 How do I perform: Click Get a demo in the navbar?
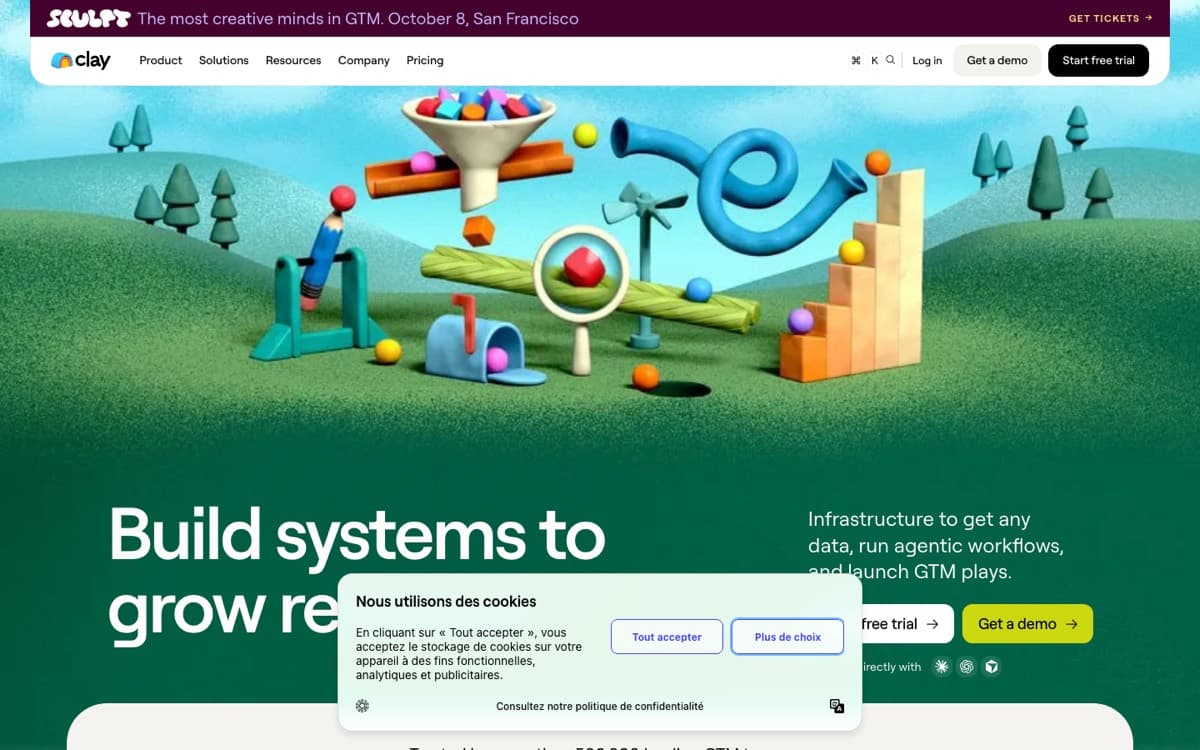tap(997, 60)
